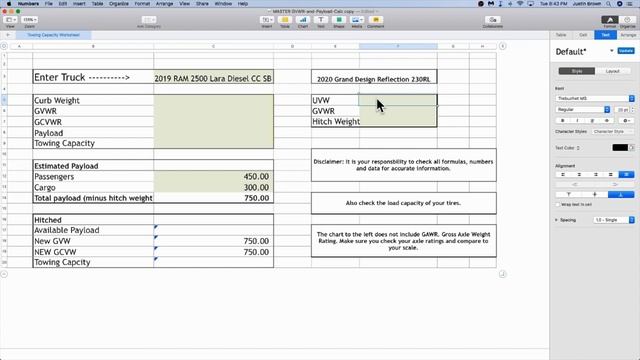640x360 pixels.
Task: Open the Organize menu in menu bar
Action: (119, 4)
